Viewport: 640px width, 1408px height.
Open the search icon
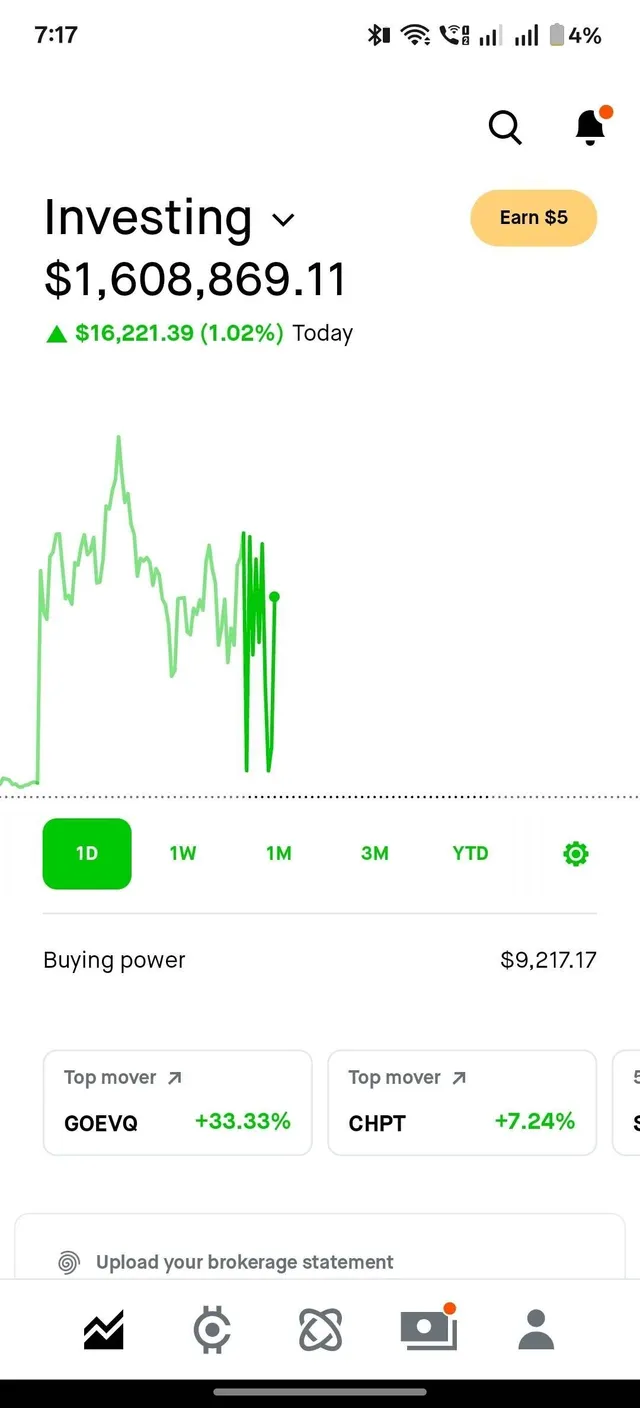(505, 128)
